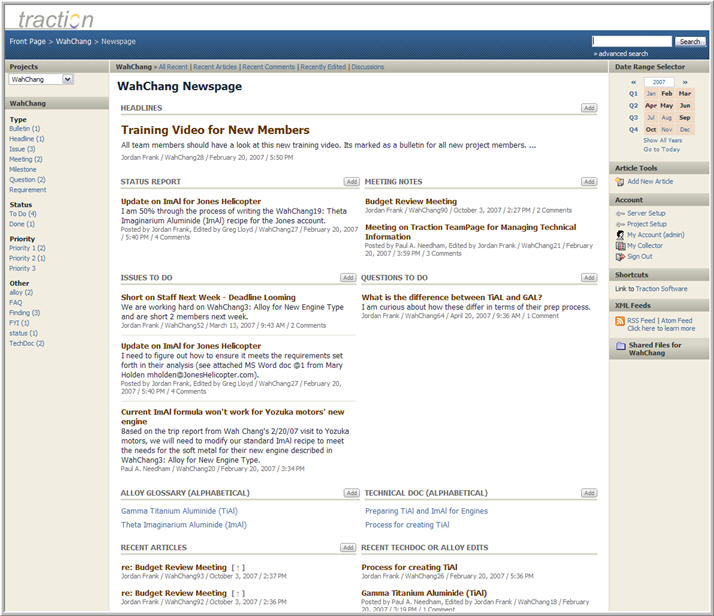Click the Project Setup key icon

tap(619, 224)
